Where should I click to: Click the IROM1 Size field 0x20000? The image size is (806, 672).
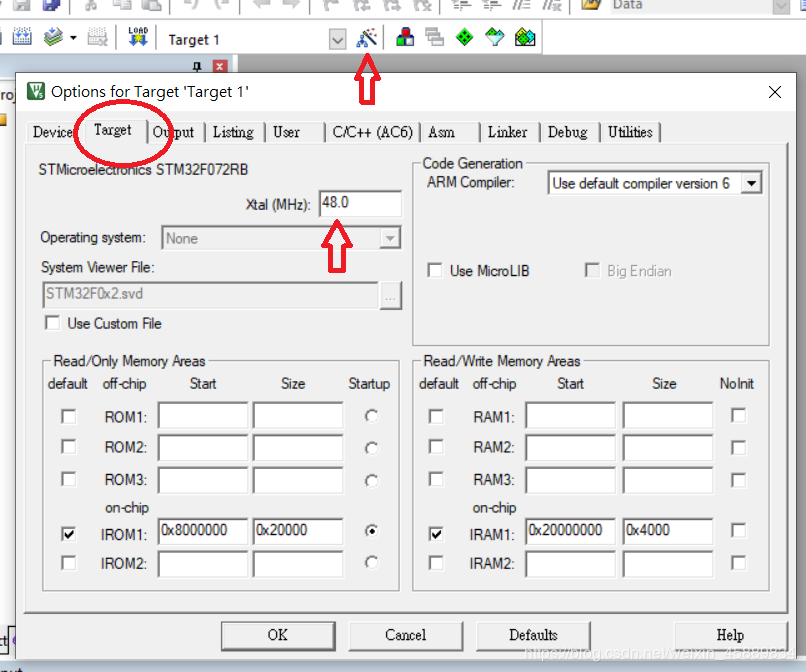(x=298, y=531)
